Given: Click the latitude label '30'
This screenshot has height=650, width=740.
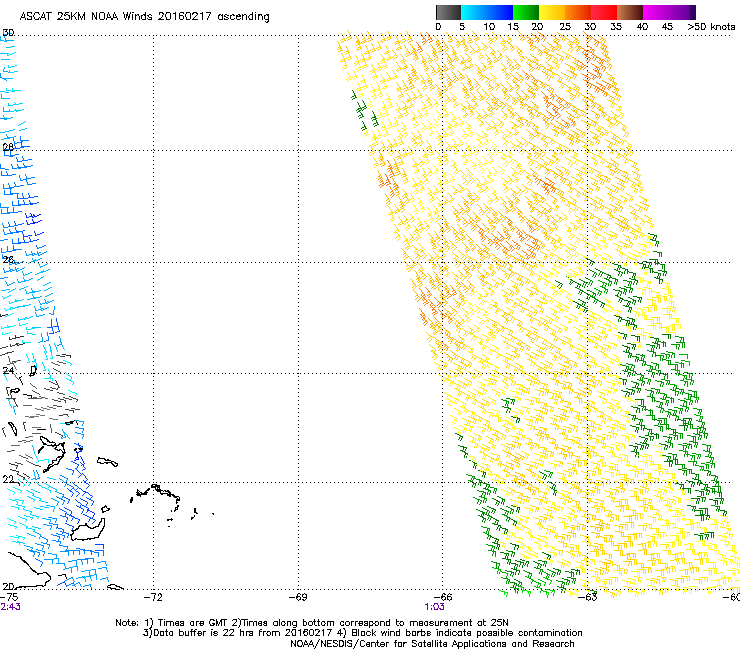Looking at the screenshot, I should [x=8, y=33].
